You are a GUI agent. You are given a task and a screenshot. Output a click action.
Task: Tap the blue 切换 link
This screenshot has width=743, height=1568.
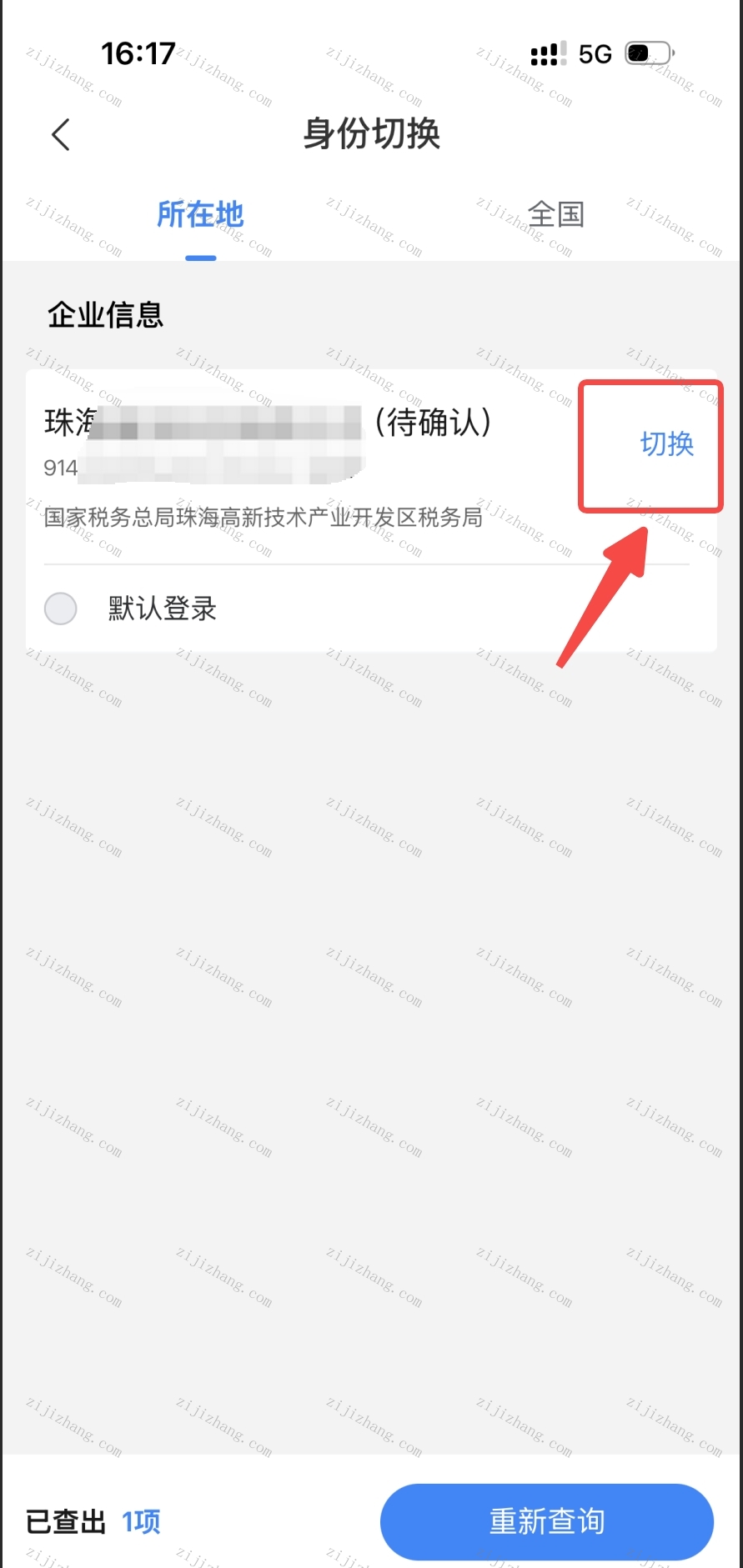click(666, 443)
